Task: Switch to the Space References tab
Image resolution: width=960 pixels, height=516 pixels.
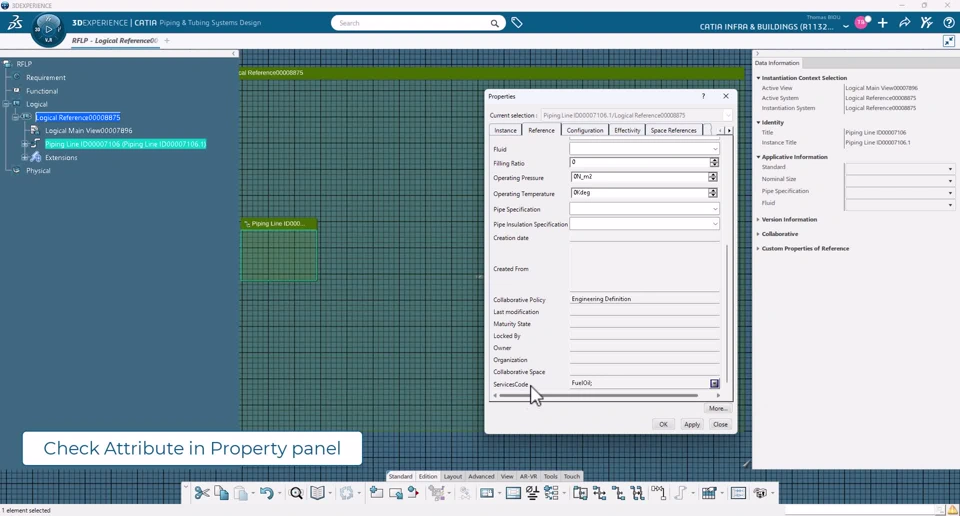Action: pos(673,130)
